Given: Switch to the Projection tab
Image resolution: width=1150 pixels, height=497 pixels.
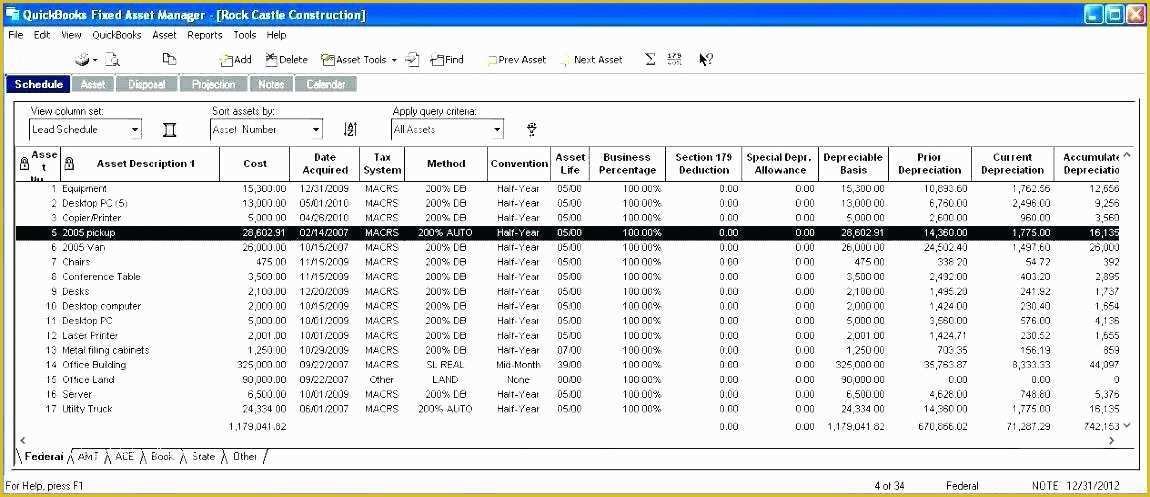Looking at the screenshot, I should click(213, 84).
